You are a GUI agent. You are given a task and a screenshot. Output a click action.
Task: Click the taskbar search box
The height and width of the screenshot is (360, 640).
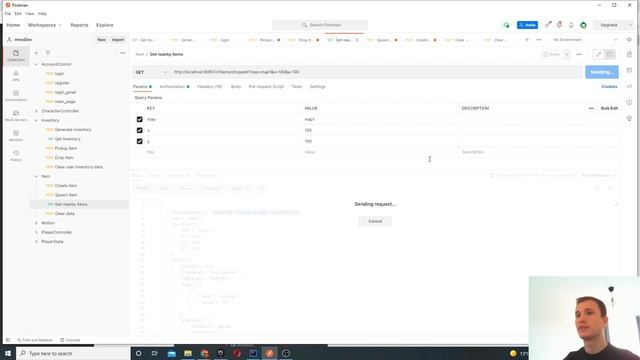(73, 353)
